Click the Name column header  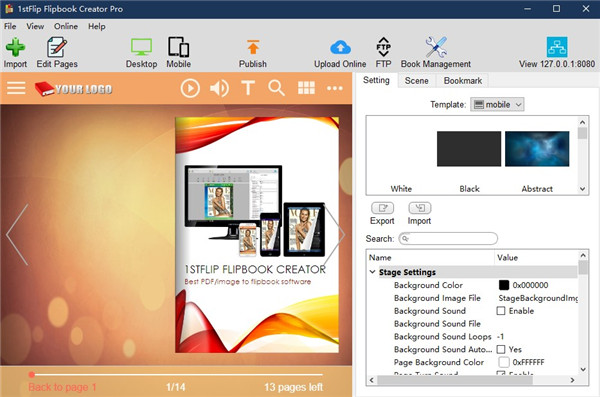click(x=431, y=258)
